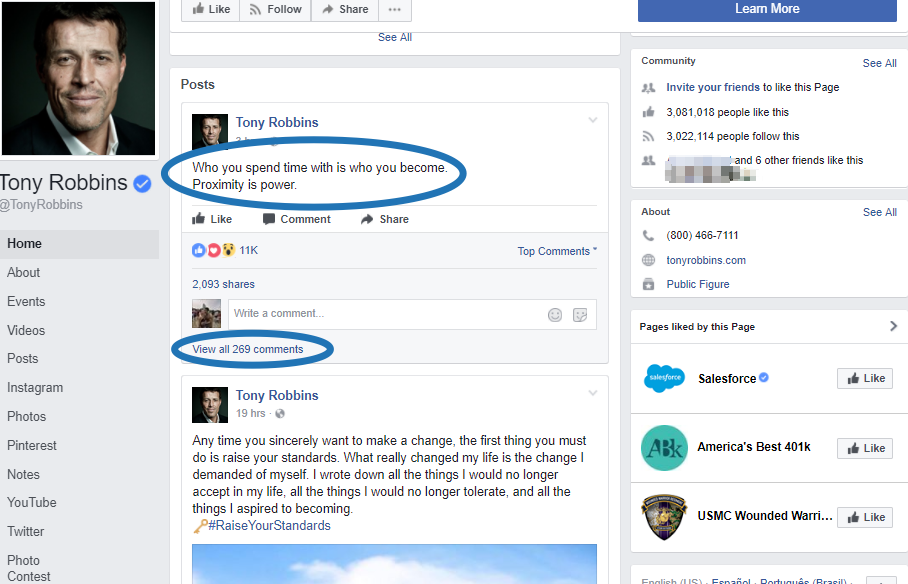Select Photos in left sidebar
908x584 pixels.
(x=27, y=417)
